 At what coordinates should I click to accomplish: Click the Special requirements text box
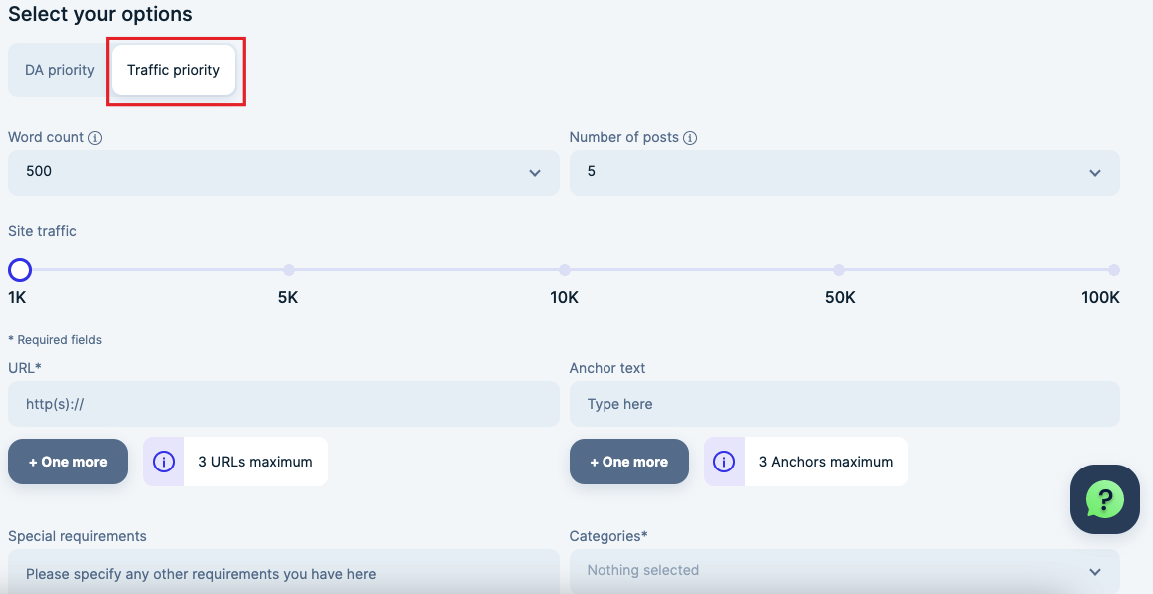click(x=283, y=573)
